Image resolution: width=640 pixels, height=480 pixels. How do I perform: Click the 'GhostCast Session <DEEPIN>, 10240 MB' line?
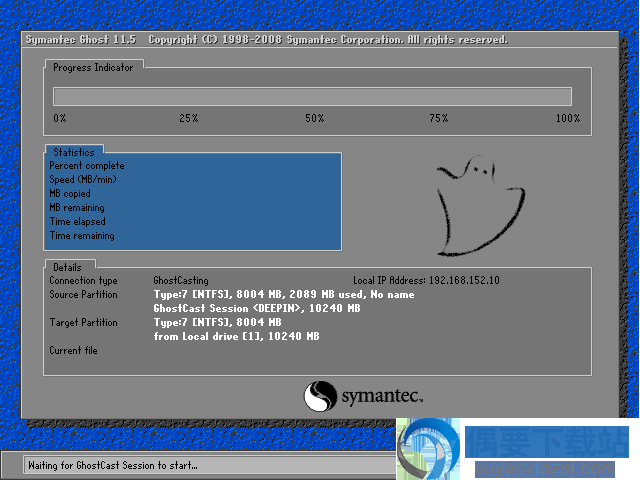pyautogui.click(x=257, y=309)
